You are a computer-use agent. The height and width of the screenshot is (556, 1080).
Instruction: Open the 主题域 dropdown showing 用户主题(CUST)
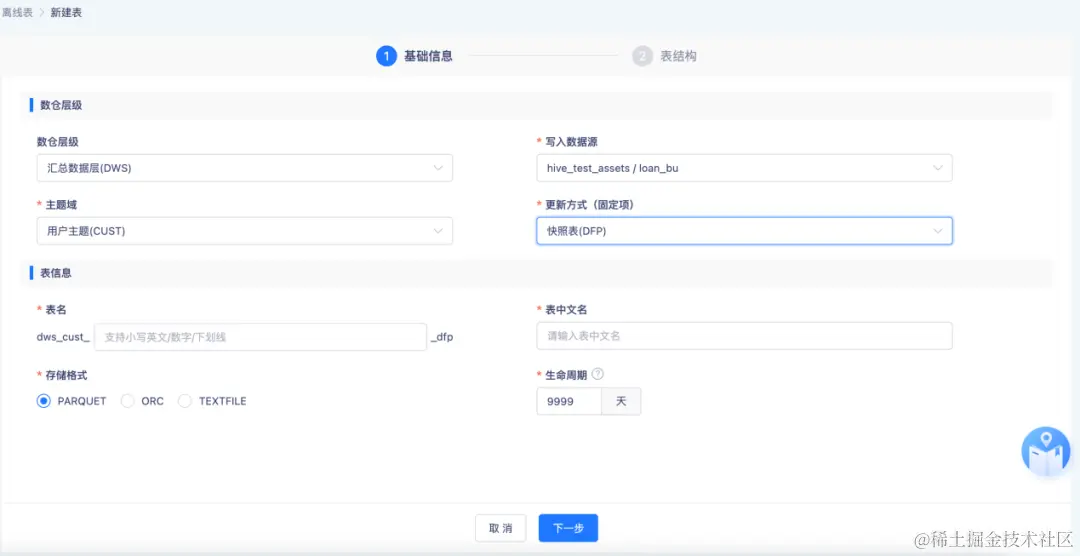[245, 231]
